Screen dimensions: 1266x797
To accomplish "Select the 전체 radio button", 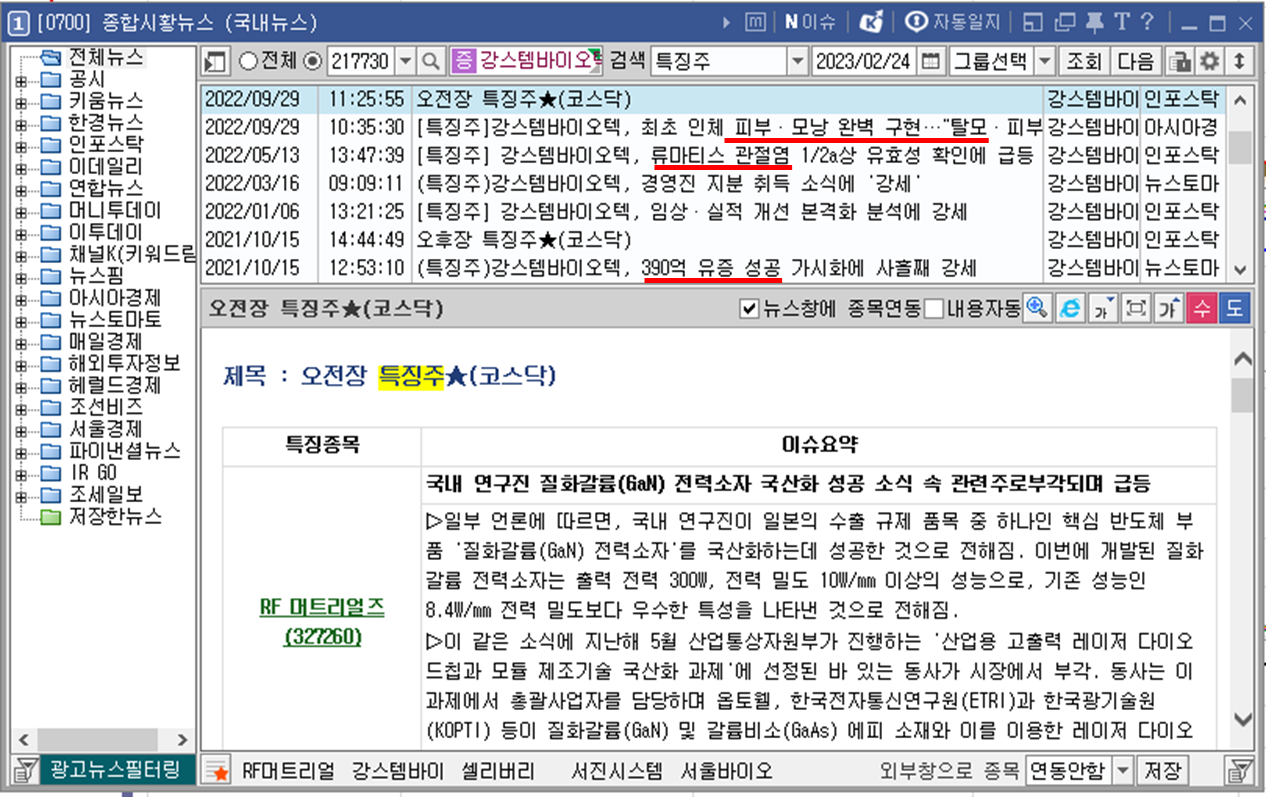I will 248,62.
